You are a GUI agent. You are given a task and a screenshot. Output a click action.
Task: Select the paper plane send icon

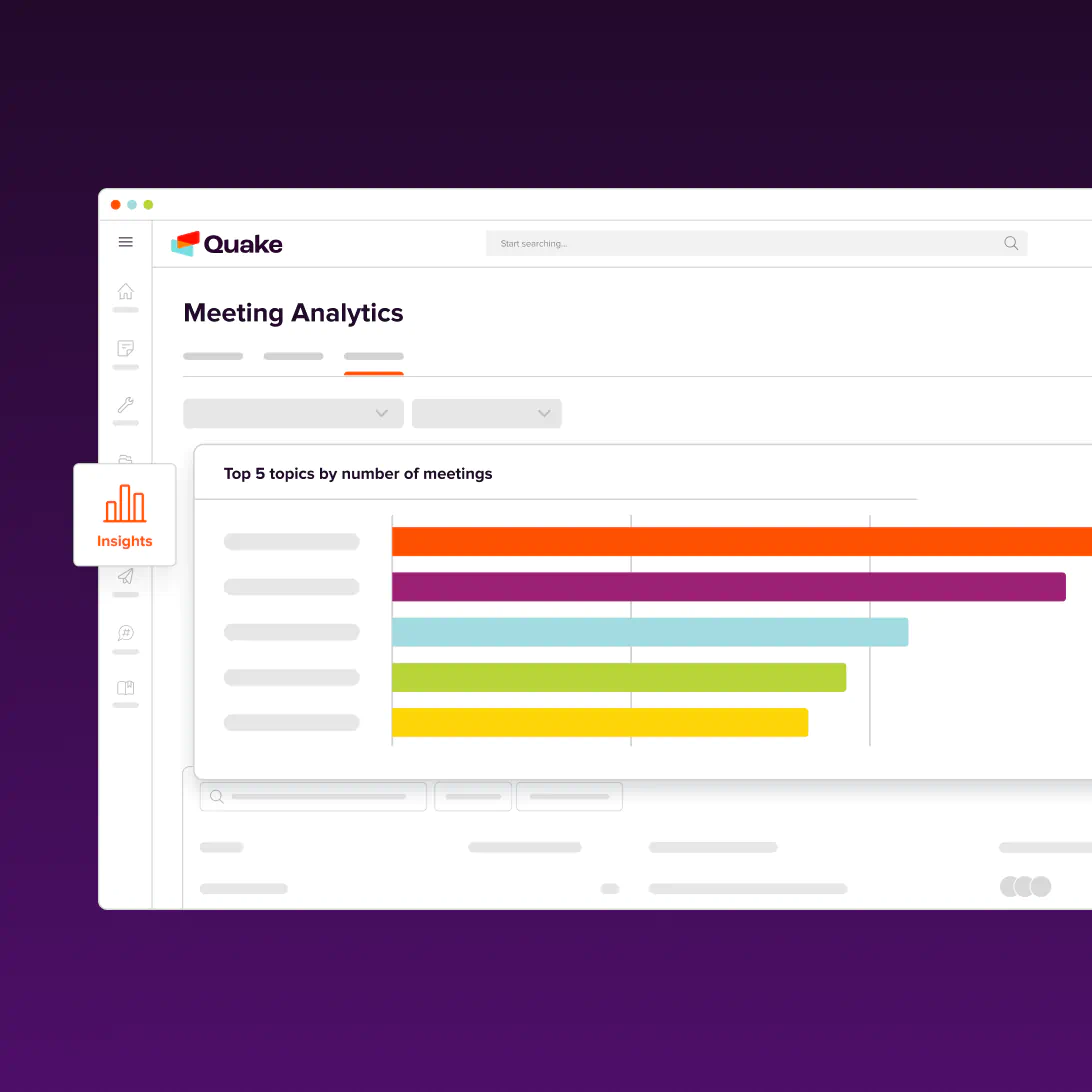125,576
